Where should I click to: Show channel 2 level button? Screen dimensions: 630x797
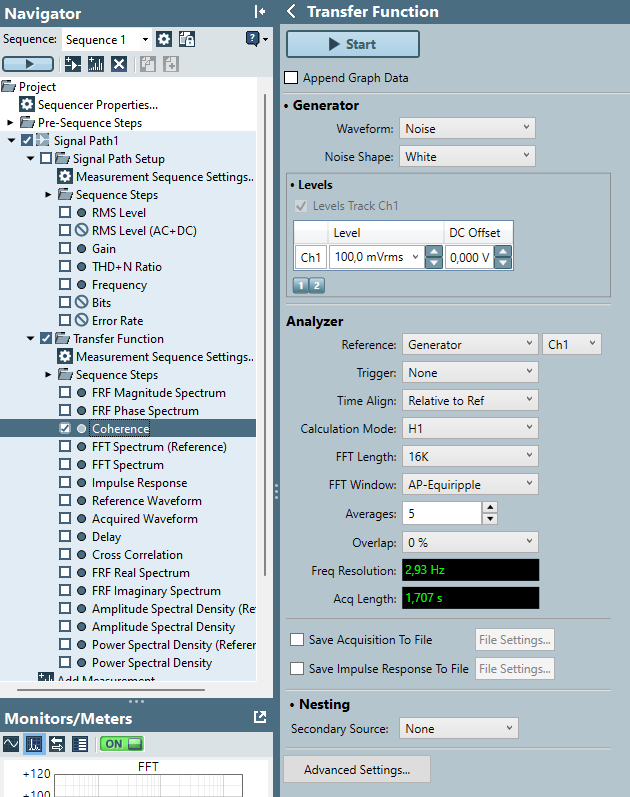click(317, 285)
